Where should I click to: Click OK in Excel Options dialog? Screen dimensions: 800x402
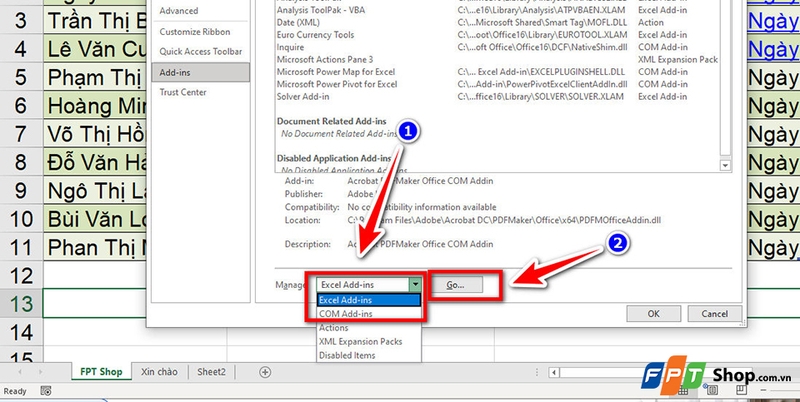[654, 314]
